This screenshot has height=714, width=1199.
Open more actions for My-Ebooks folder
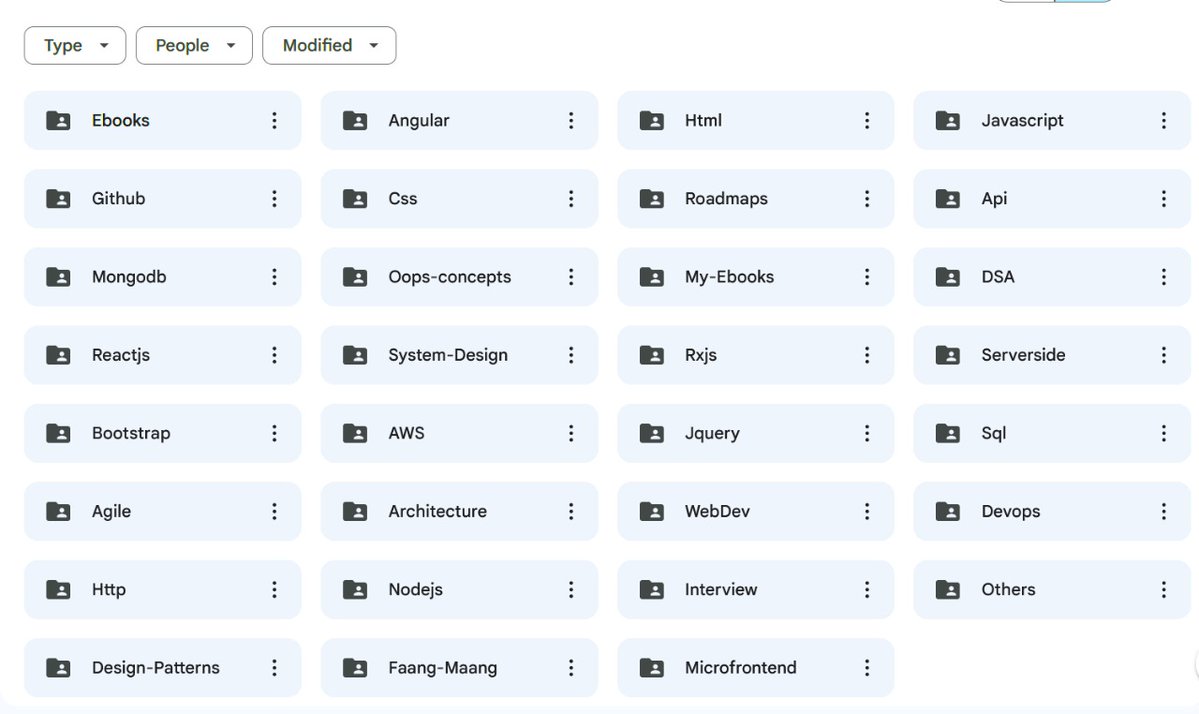[867, 277]
